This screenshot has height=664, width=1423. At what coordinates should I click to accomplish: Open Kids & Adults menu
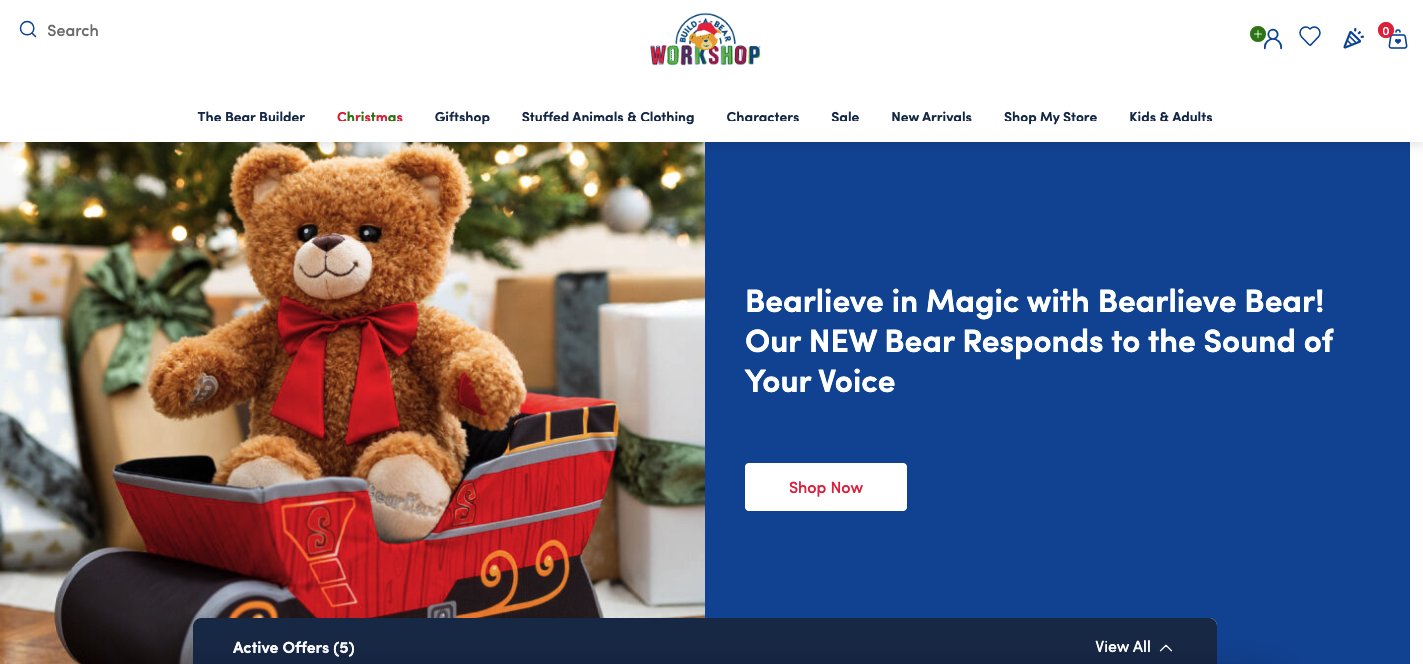pos(1171,117)
